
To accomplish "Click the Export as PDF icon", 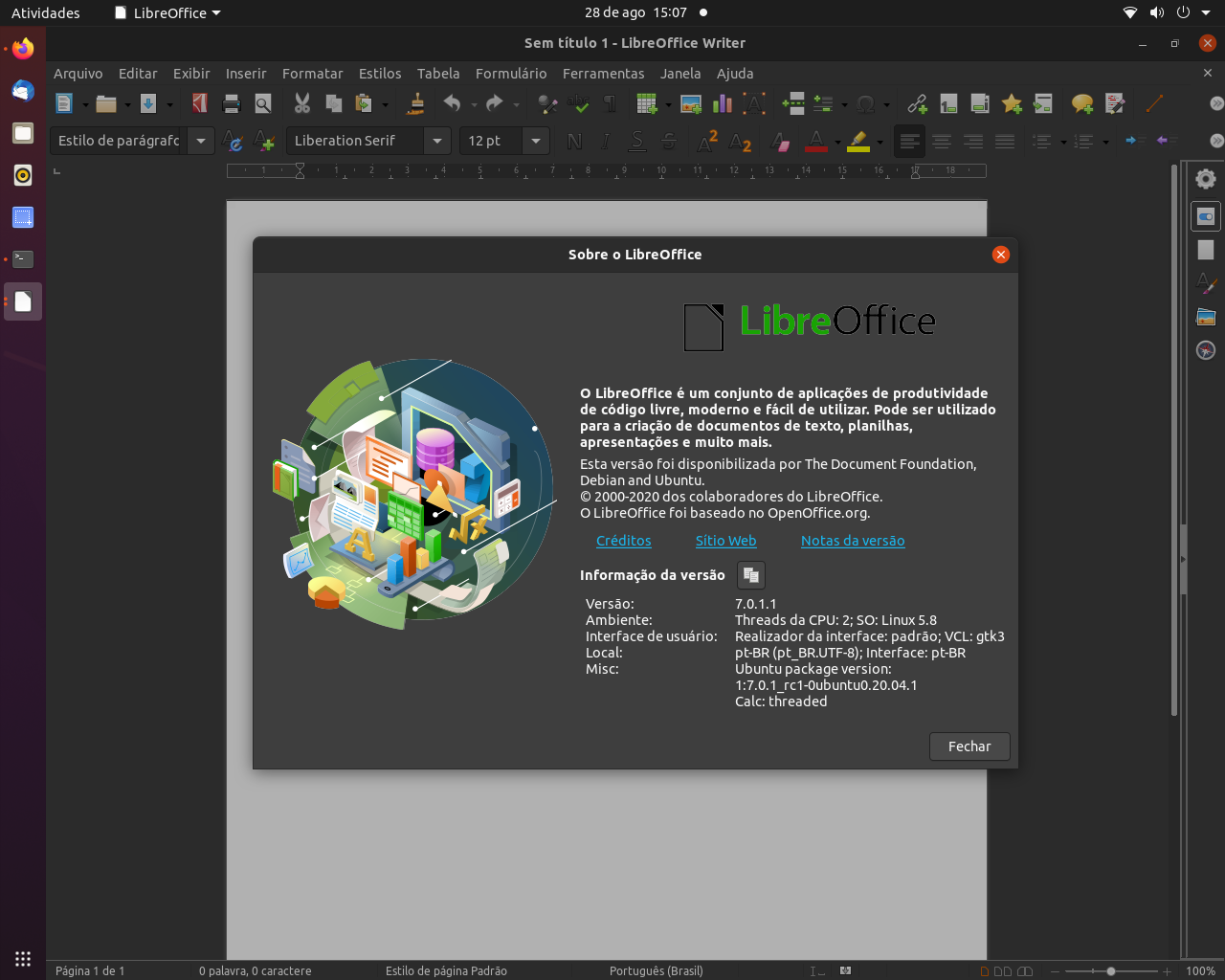I will pos(199,103).
